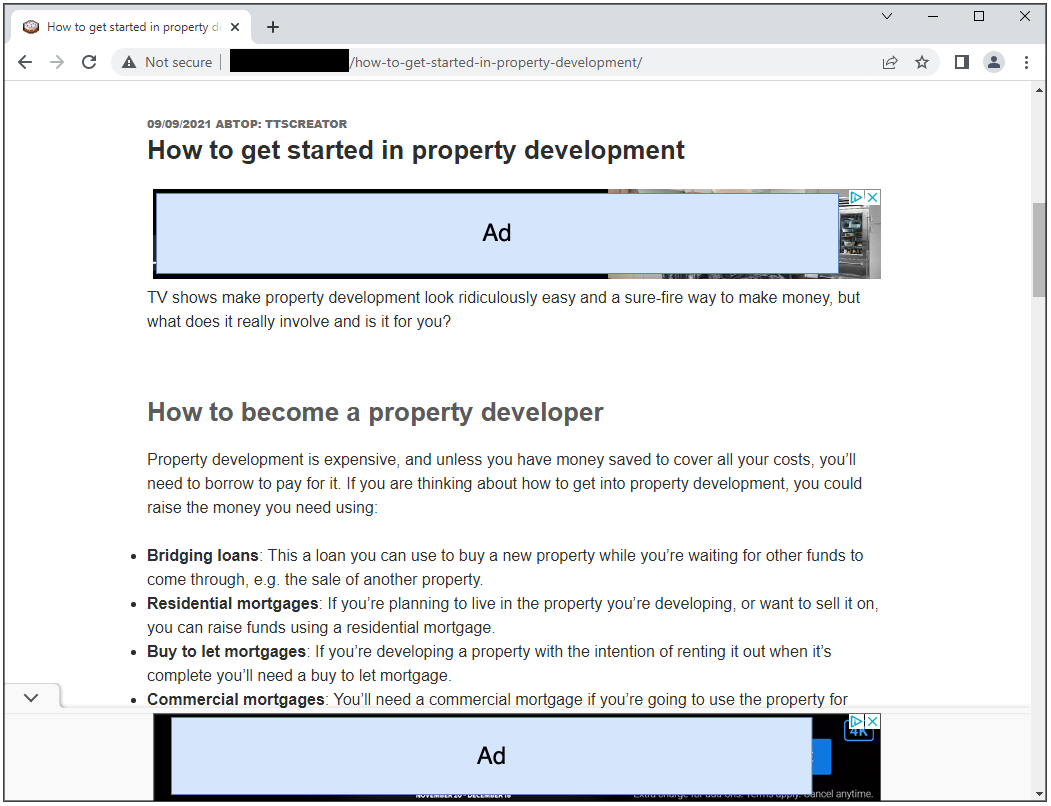
Task: Open a new browser tab
Action: click(273, 26)
